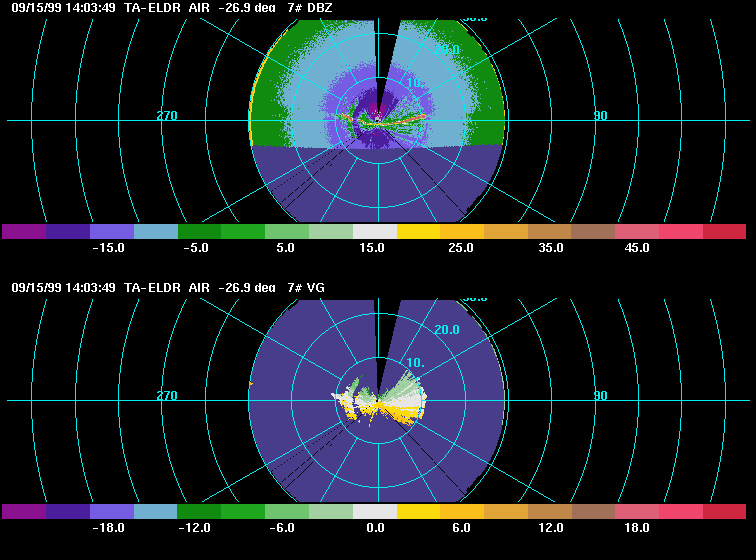Screen dimensions: 756x560
Task: Click the 5.0 scale label under DBZ bar
Action: pos(285,248)
